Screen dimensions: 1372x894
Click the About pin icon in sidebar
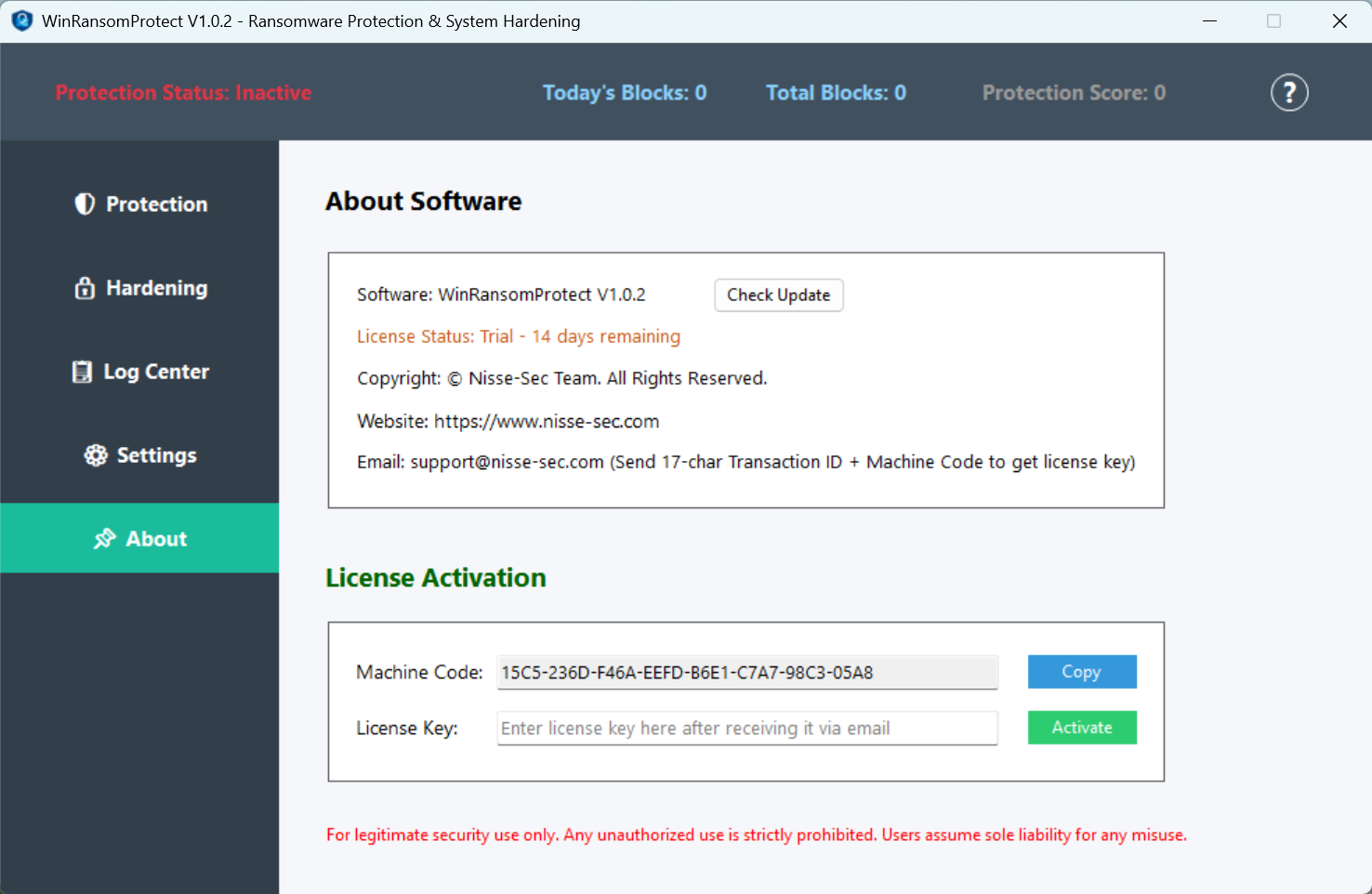click(x=104, y=539)
